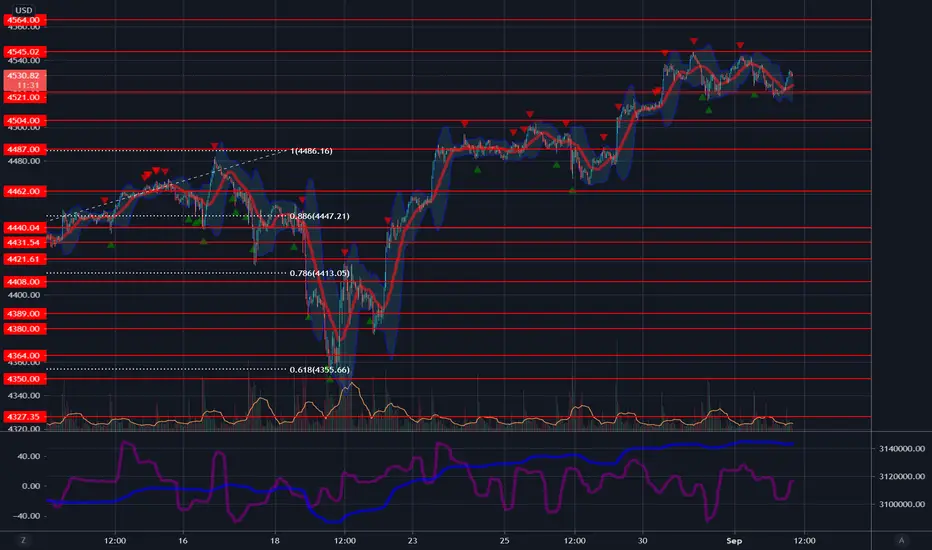The width and height of the screenshot is (932, 550).
Task: Click the 3120000.00 right scale value
Action: point(902,476)
